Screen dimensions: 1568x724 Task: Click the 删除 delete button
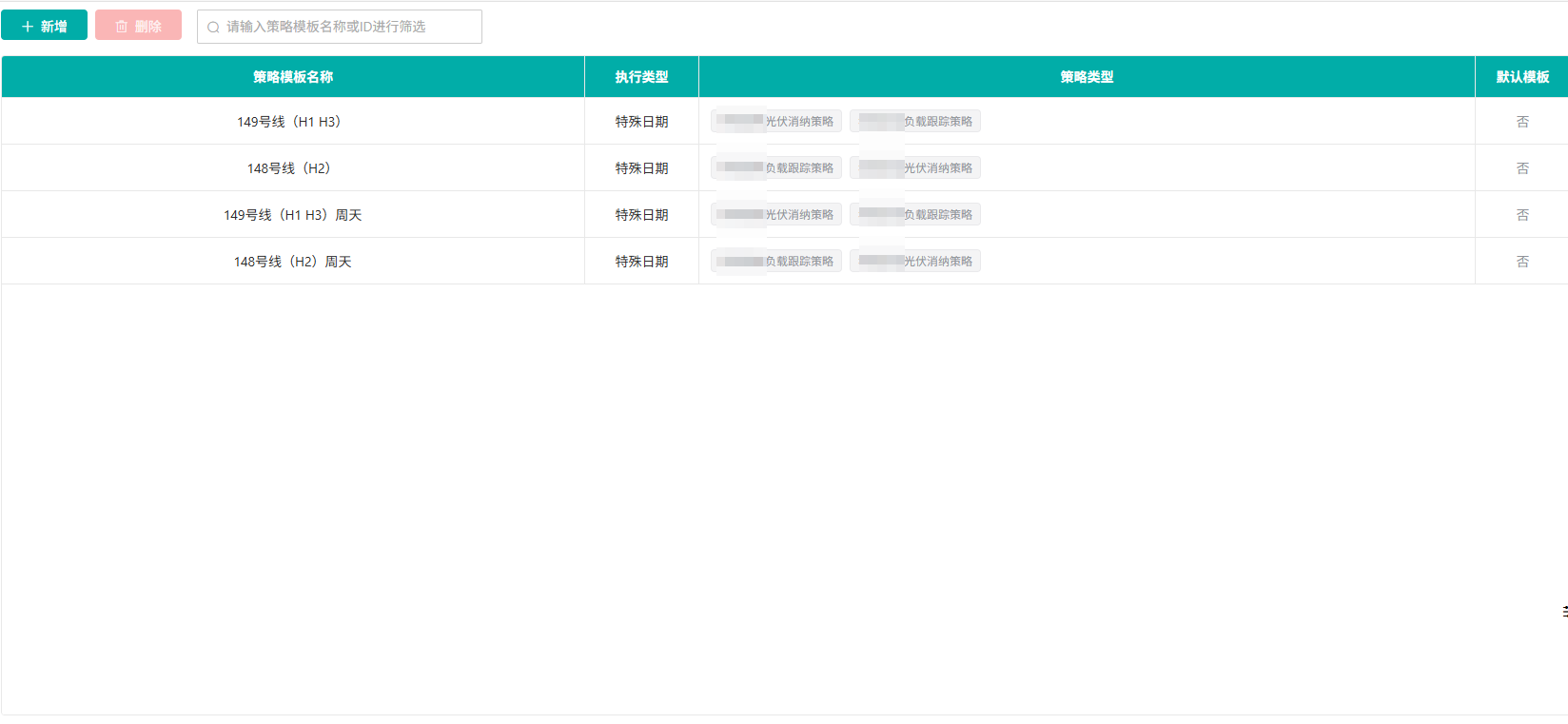click(x=138, y=26)
